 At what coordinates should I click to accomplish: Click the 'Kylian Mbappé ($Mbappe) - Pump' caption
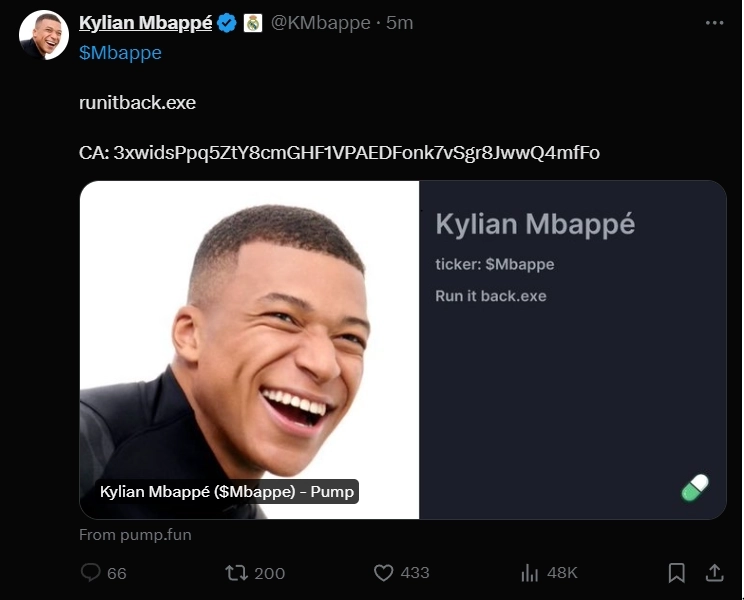228,492
